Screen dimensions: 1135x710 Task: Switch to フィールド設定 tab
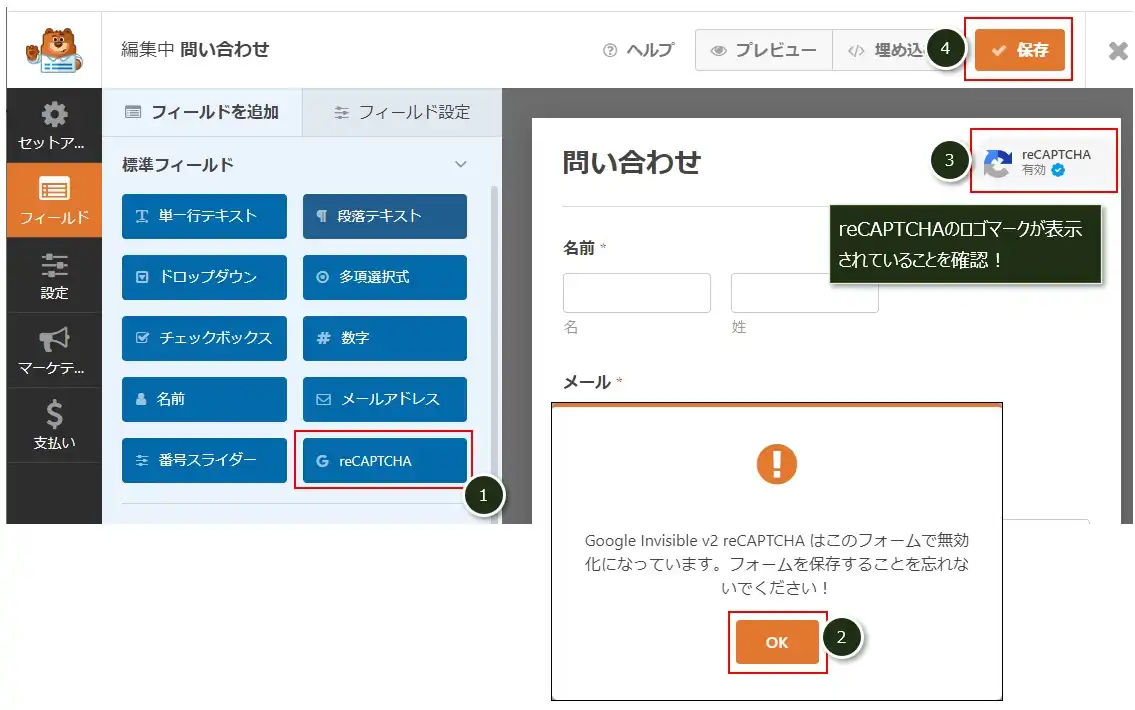(402, 112)
